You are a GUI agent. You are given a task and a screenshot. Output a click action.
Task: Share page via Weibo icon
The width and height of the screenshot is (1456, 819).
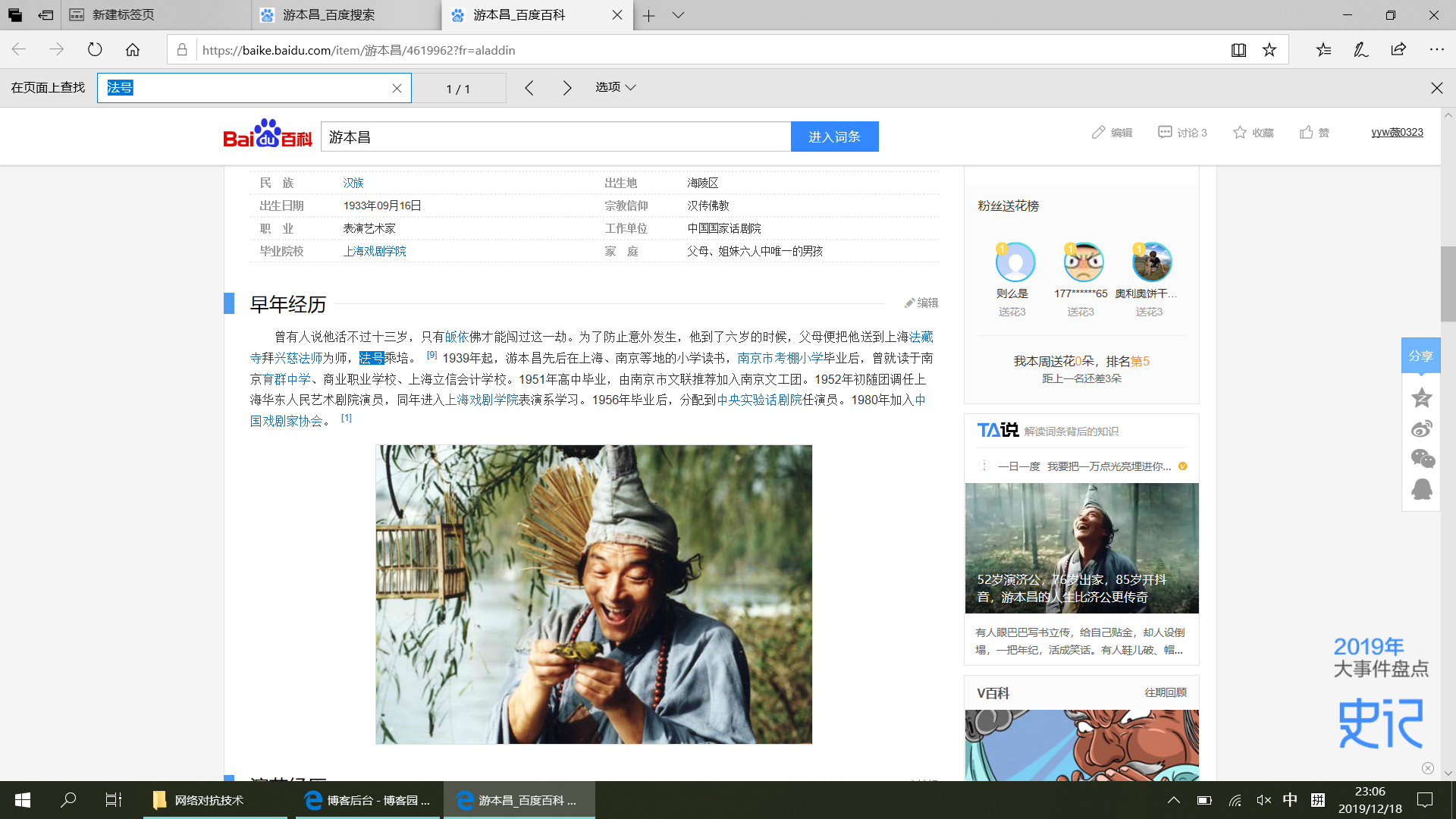(x=1421, y=429)
